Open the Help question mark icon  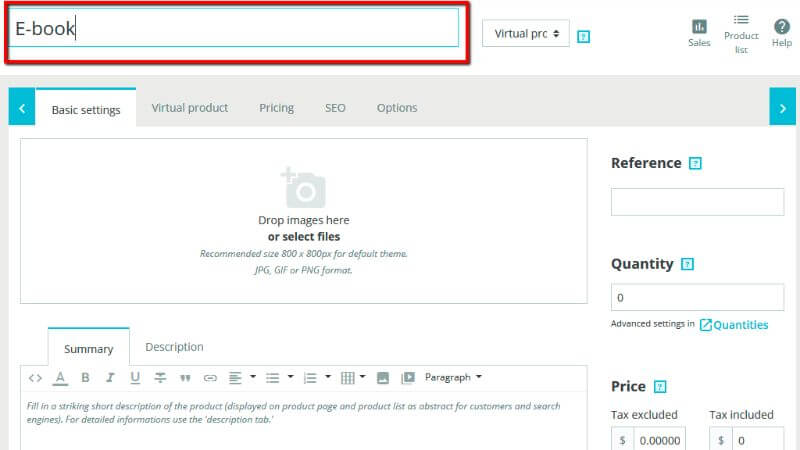click(782, 27)
